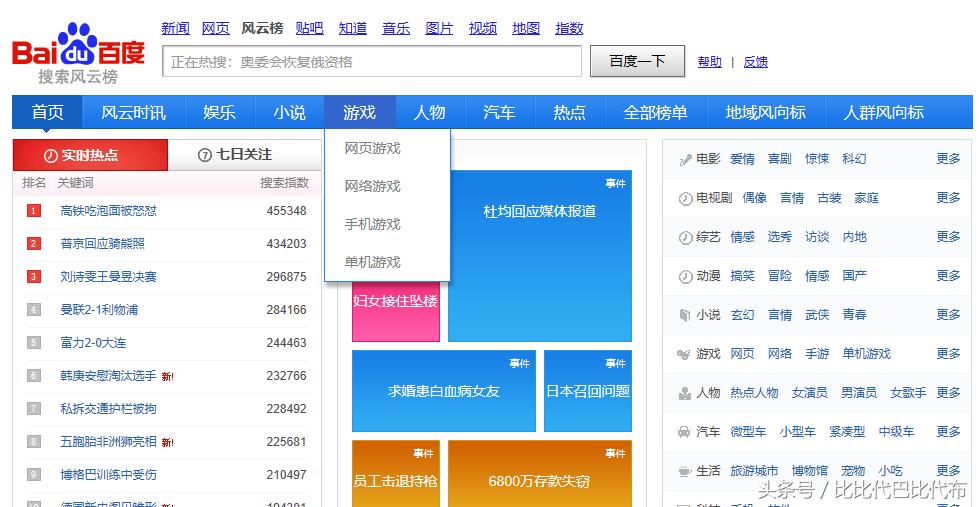Expand 更多 in the 人物 row
Image resolution: width=979 pixels, height=507 pixels.
(x=948, y=393)
